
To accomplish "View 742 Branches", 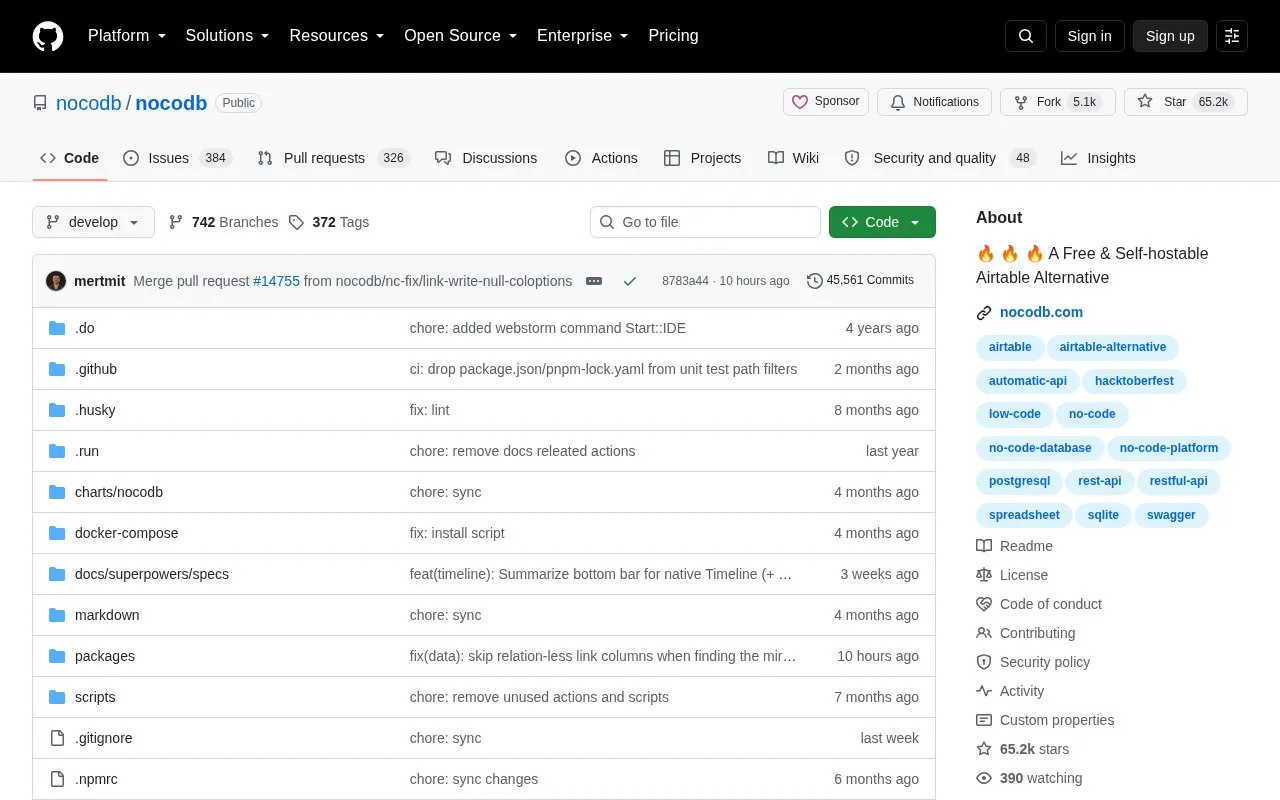I will [223, 222].
